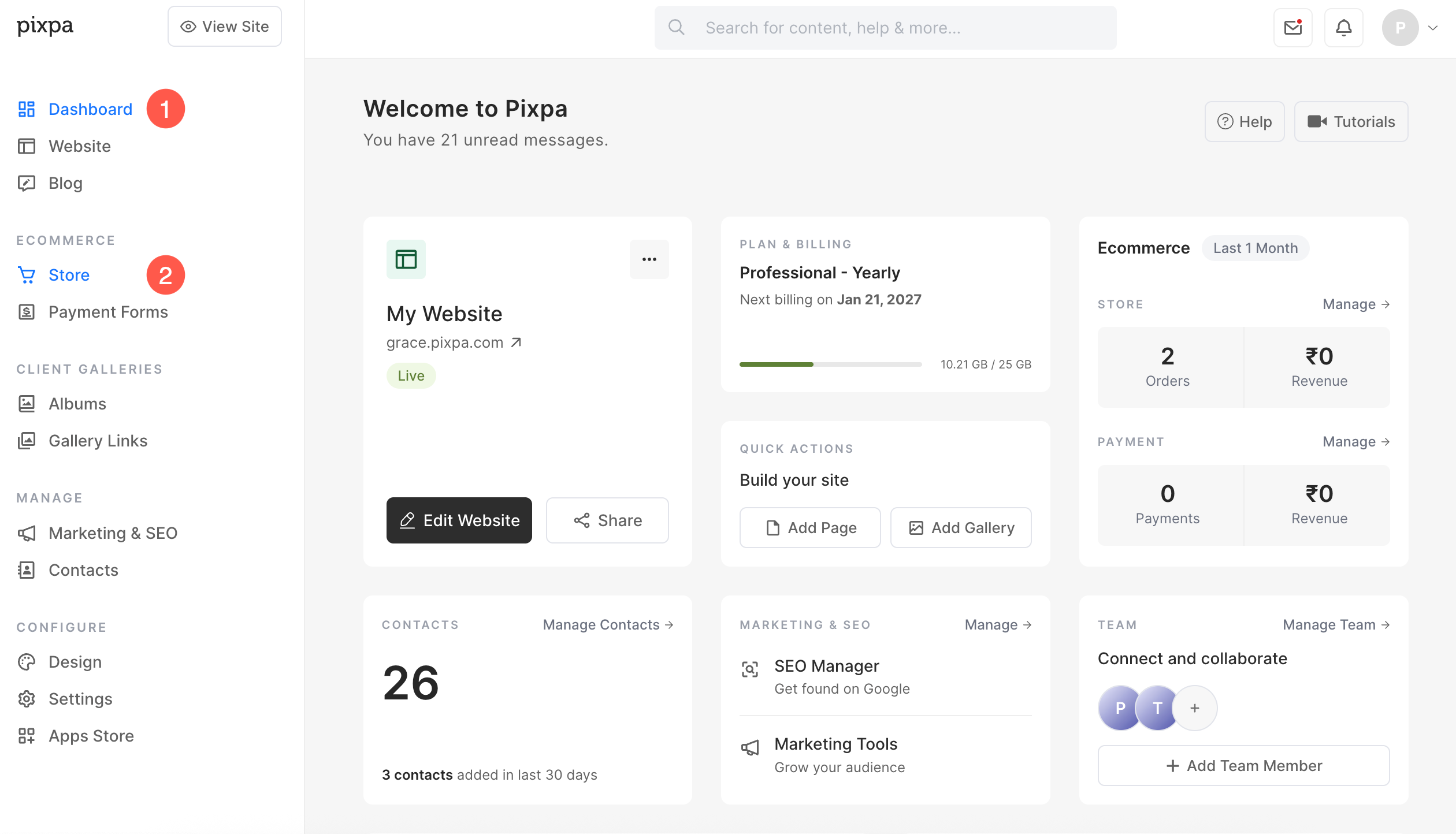This screenshot has height=834, width=1456.
Task: Open the grace.pixpa.com link
Action: (454, 342)
